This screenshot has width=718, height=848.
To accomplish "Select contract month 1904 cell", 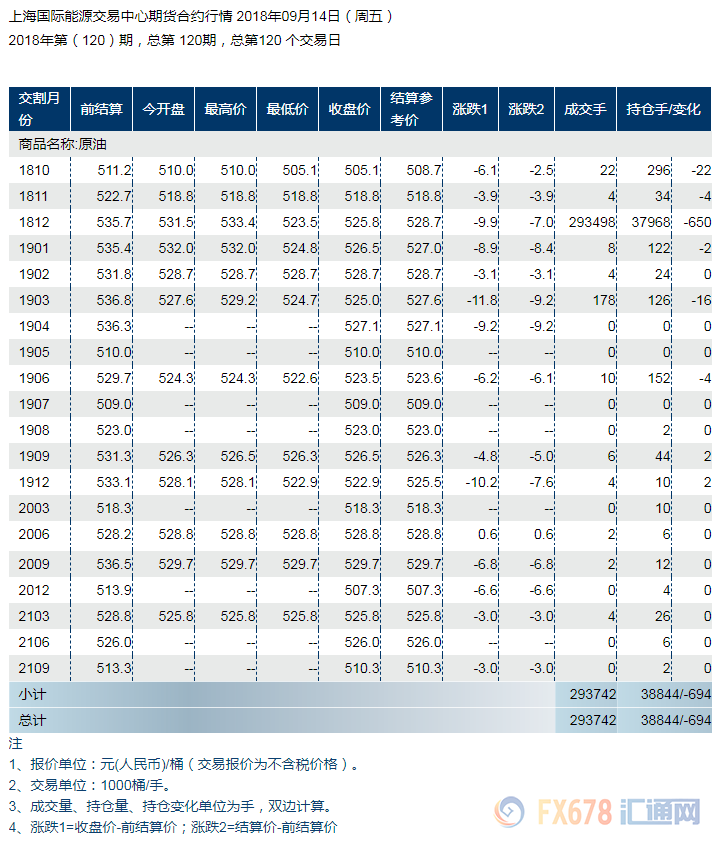I will coord(35,326).
